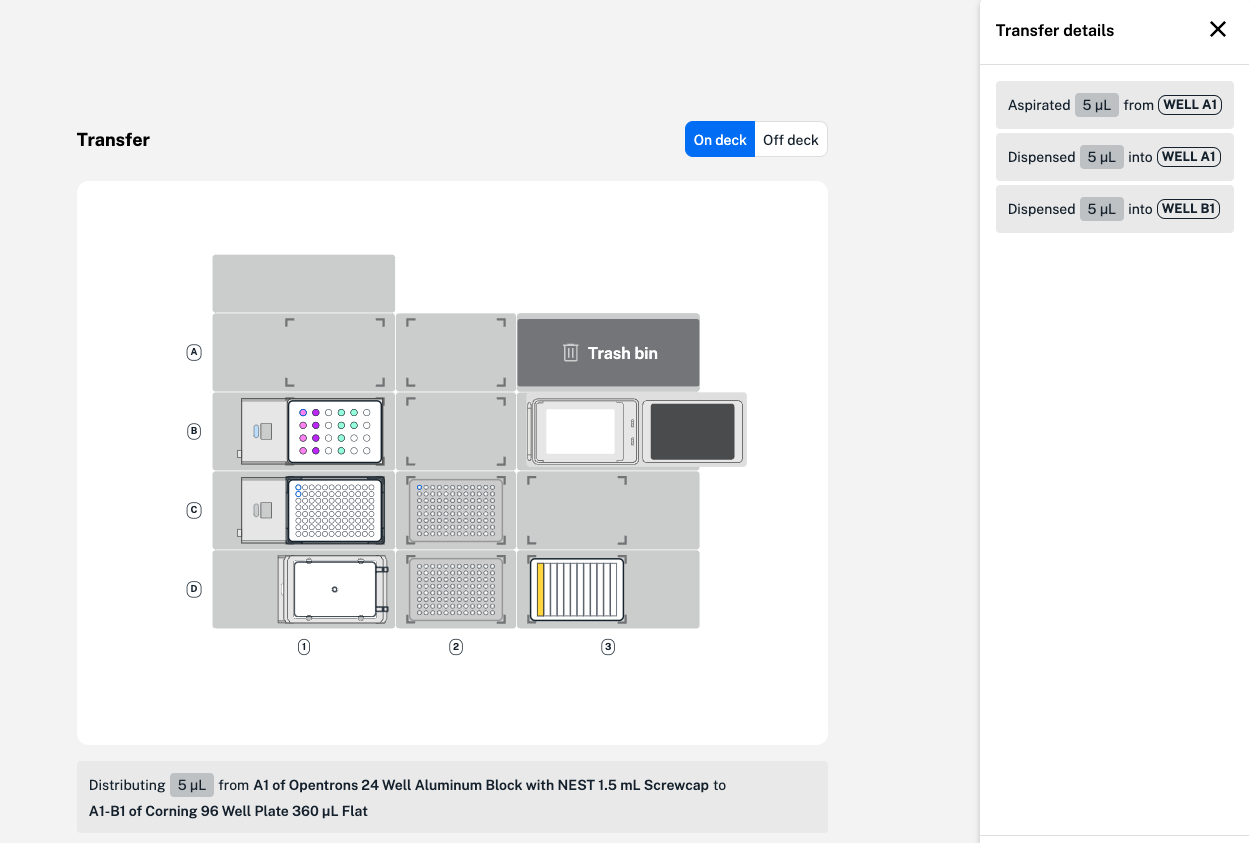Screen dimensions: 1249x843
Task: Select the 24-well aluminum block in slot B1
Action: click(x=335, y=432)
